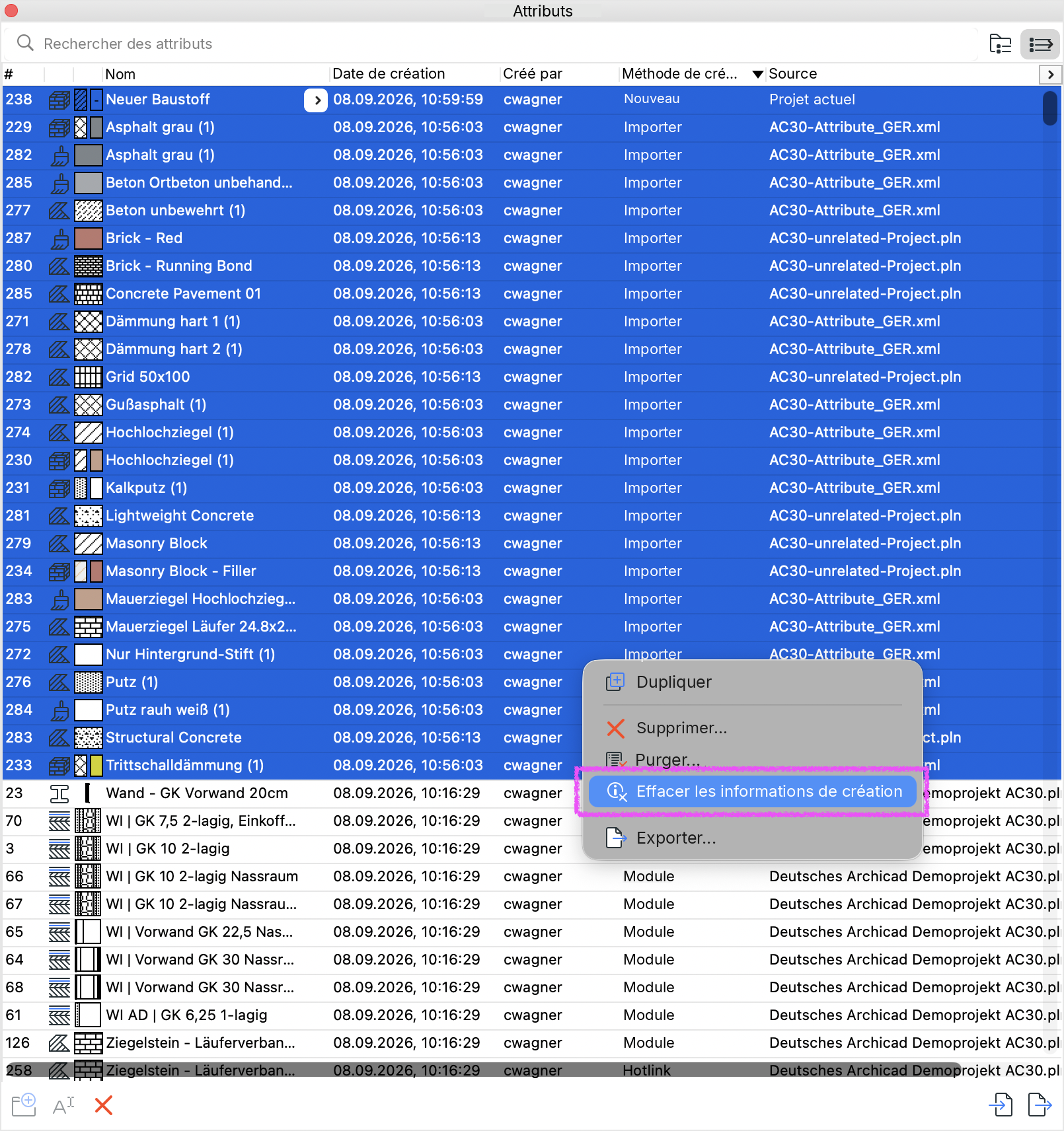Choose Supprimer... from the context menu

752,728
